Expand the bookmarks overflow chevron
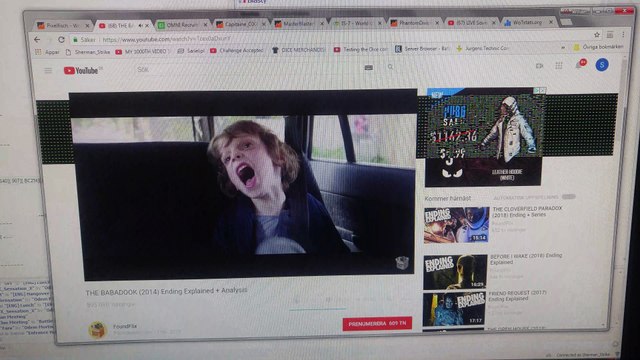The width and height of the screenshot is (640, 360). 563,47
